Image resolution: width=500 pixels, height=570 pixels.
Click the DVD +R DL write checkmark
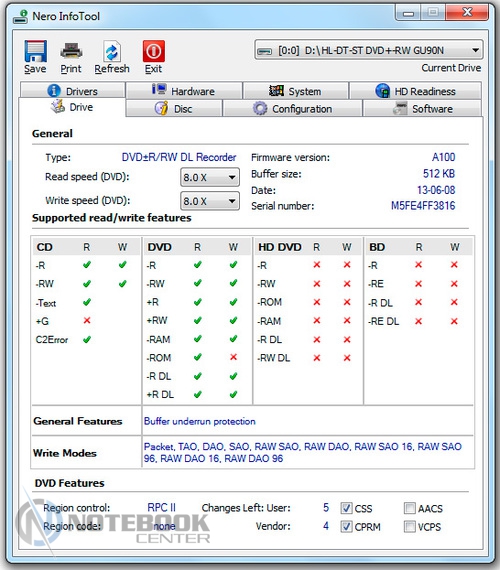[233, 394]
